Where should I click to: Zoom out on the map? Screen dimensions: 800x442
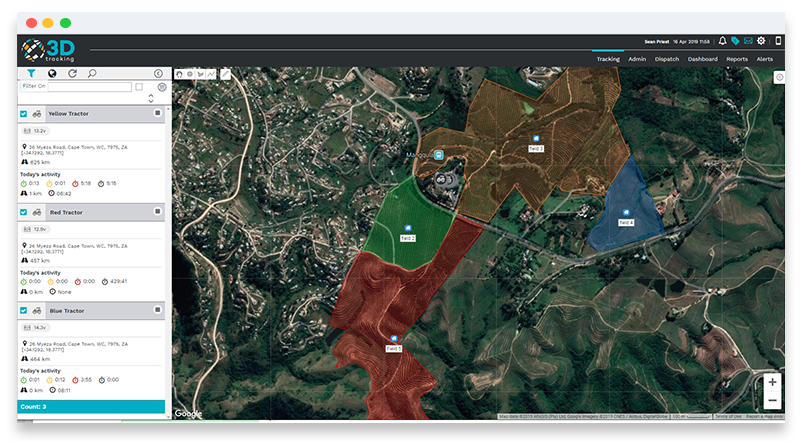click(x=772, y=400)
